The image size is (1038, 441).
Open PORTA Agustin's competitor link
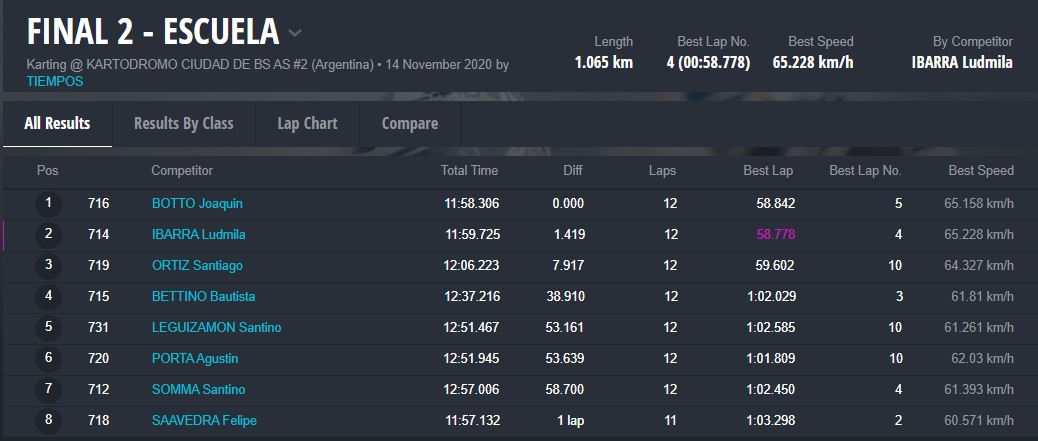[197, 358]
